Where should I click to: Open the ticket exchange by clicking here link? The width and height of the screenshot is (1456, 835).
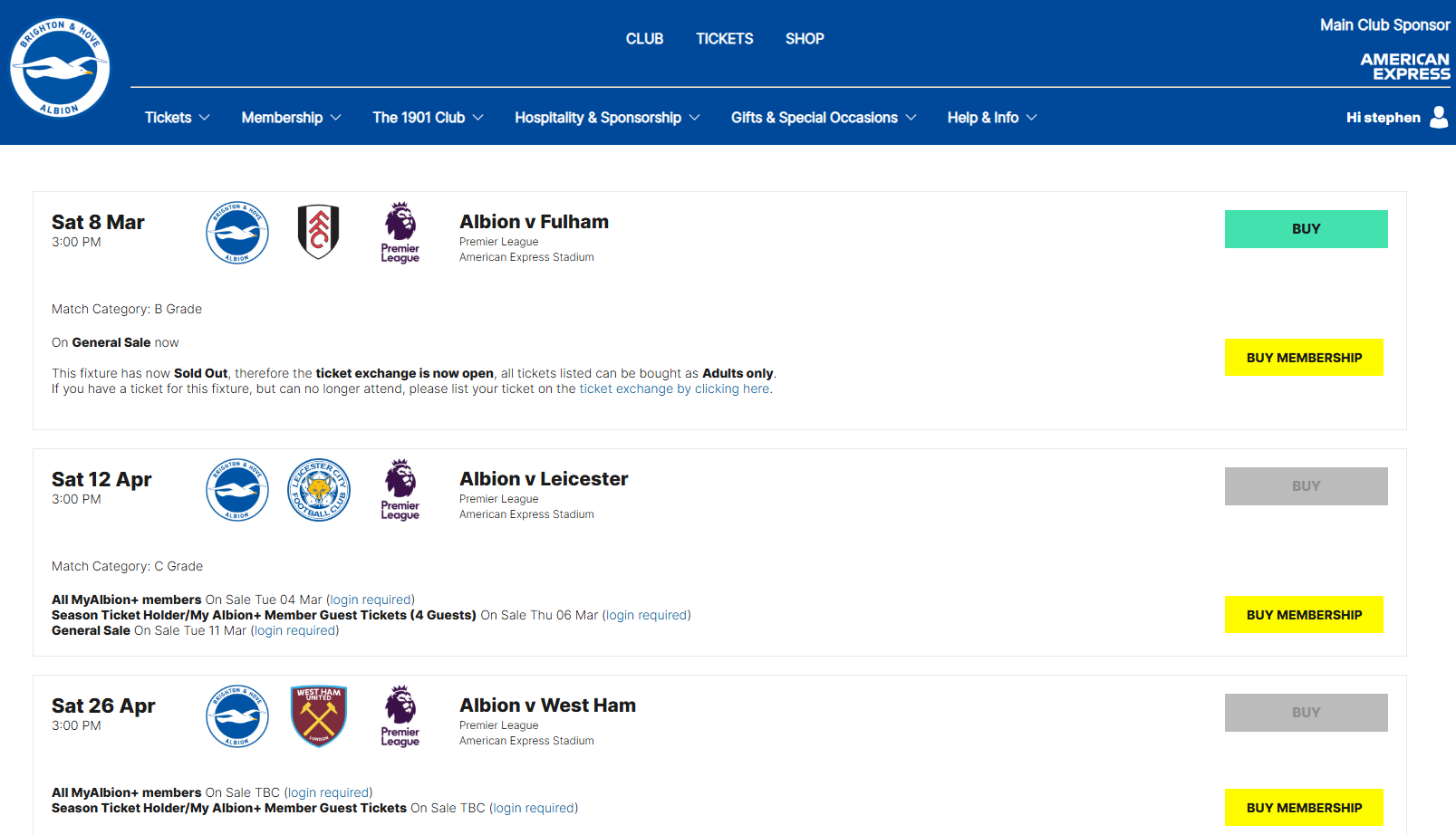click(x=674, y=389)
